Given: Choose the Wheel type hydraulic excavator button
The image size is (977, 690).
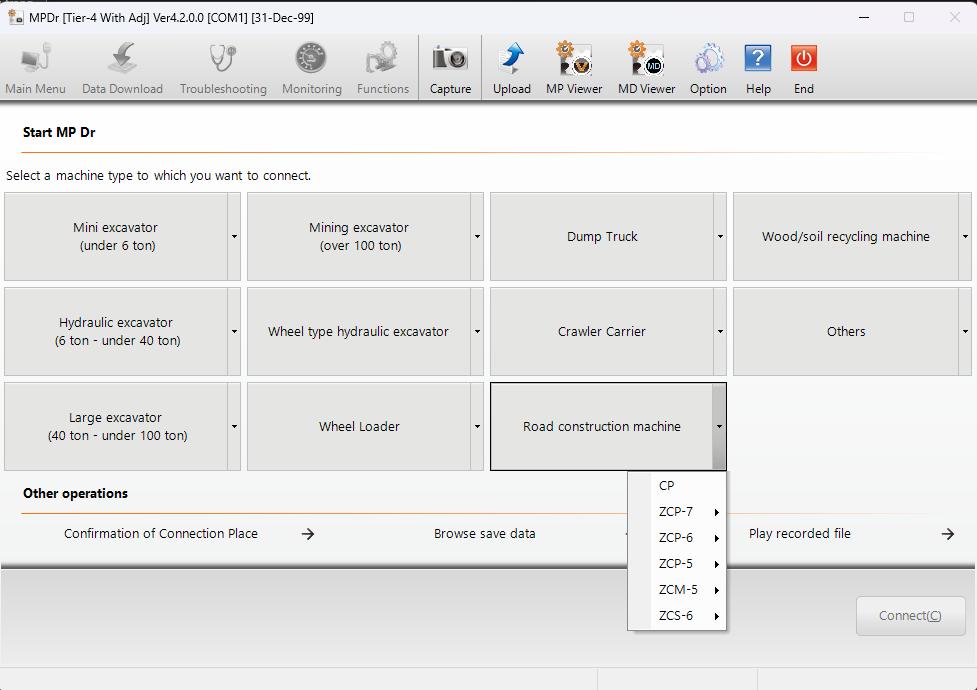Looking at the screenshot, I should [358, 332].
